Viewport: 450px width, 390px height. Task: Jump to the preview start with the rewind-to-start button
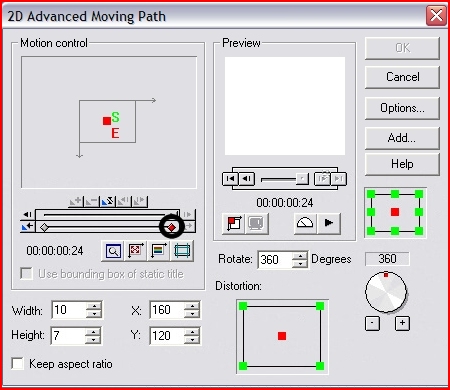pyautogui.click(x=230, y=179)
